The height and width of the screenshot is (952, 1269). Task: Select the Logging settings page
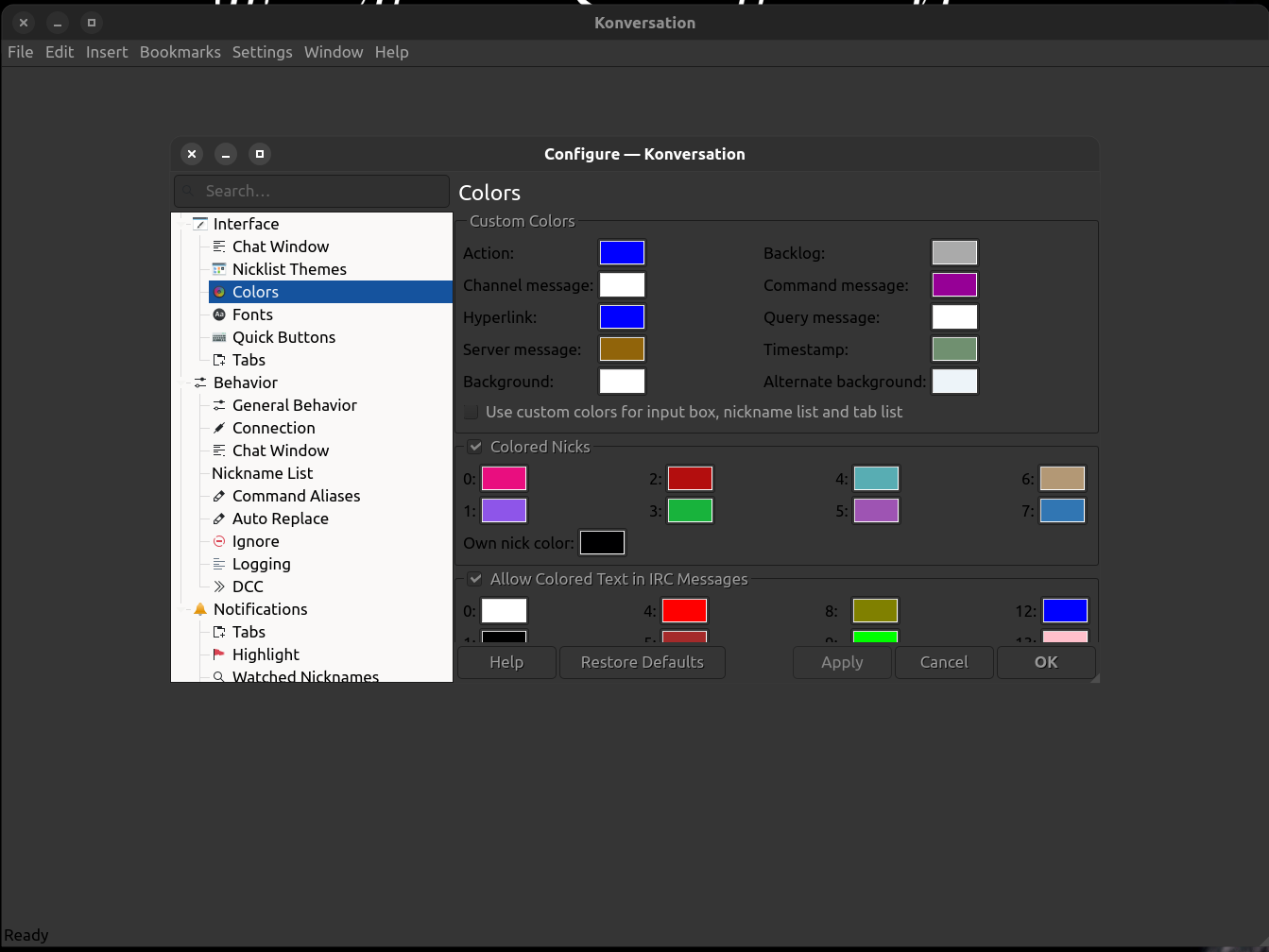click(261, 564)
